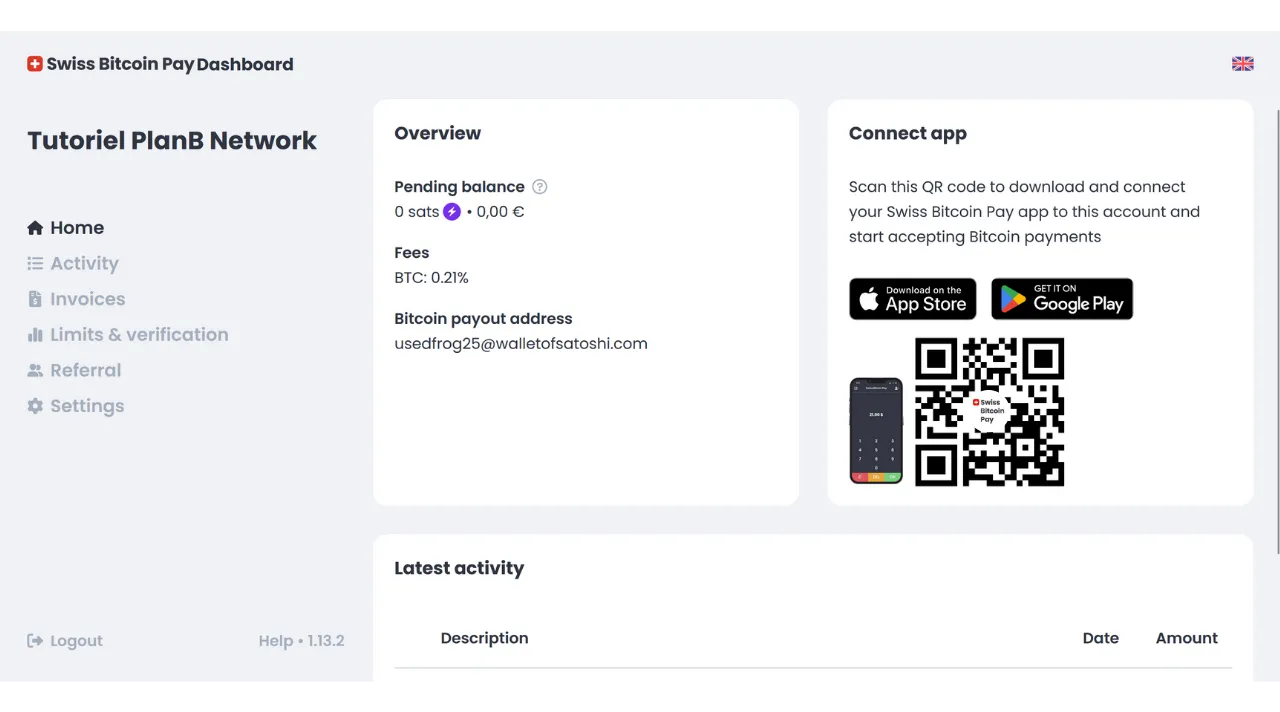This screenshot has width=1280, height=712.
Task: Click the Help link
Action: 275,640
